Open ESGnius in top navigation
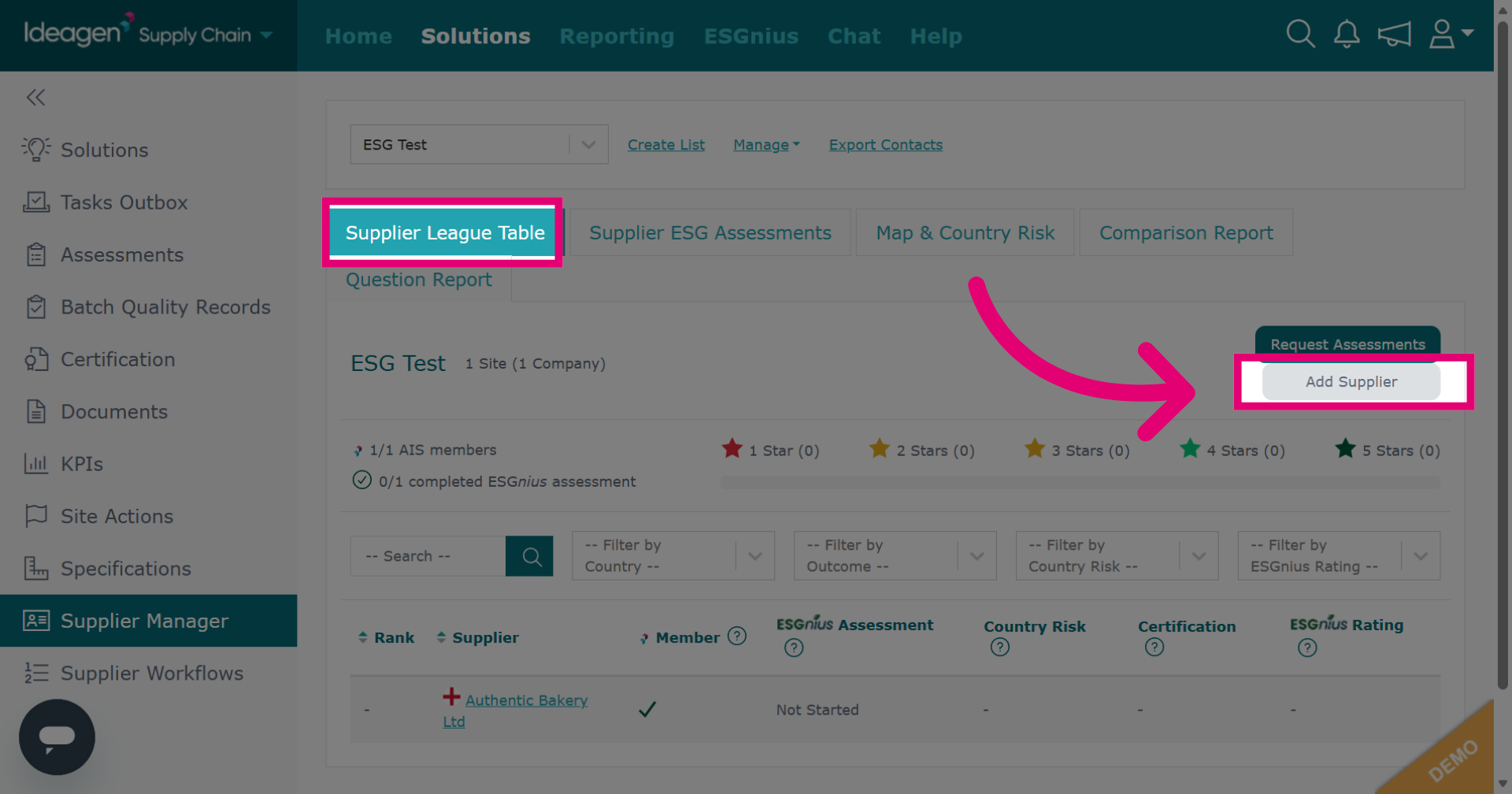The height and width of the screenshot is (794, 1512). tap(751, 36)
